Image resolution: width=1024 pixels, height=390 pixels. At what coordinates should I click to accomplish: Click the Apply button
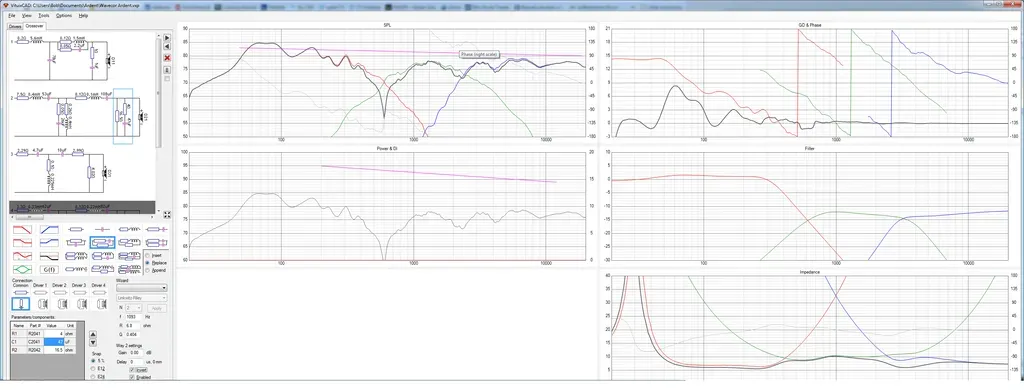click(157, 308)
